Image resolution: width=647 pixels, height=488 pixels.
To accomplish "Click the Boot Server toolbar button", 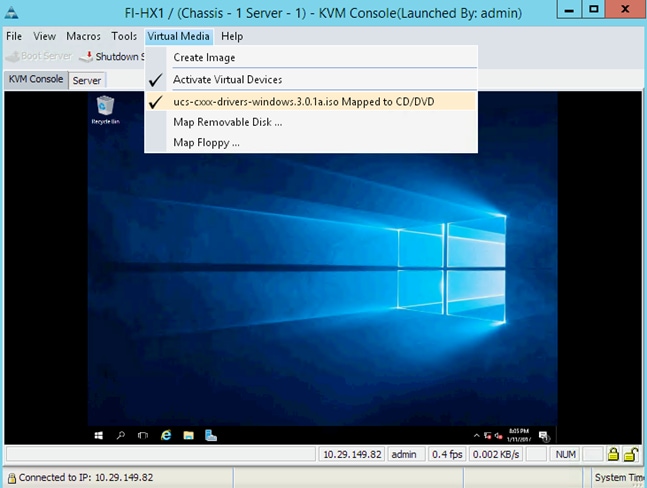I will coord(39,56).
